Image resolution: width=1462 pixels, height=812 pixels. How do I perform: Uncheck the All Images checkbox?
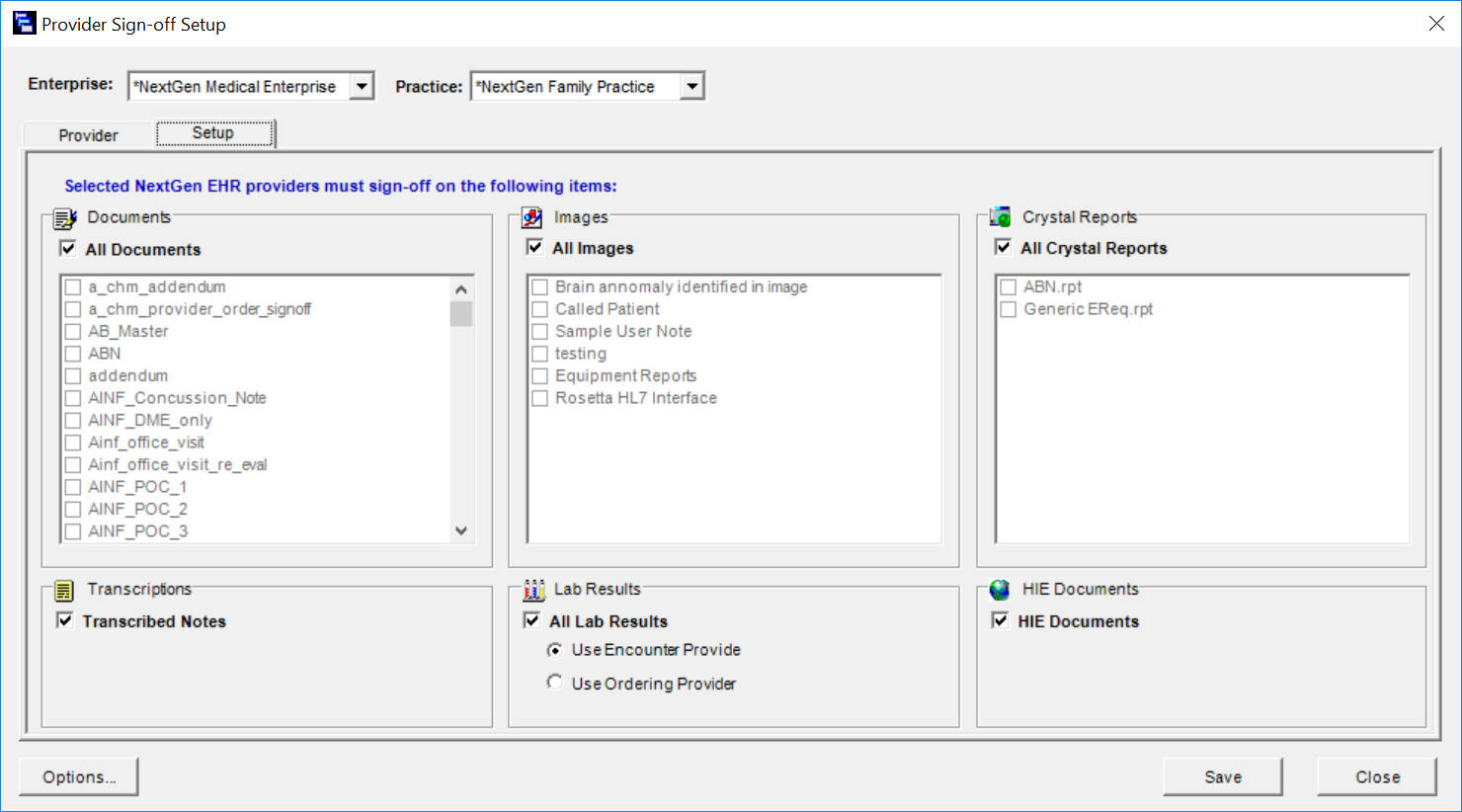click(x=534, y=247)
